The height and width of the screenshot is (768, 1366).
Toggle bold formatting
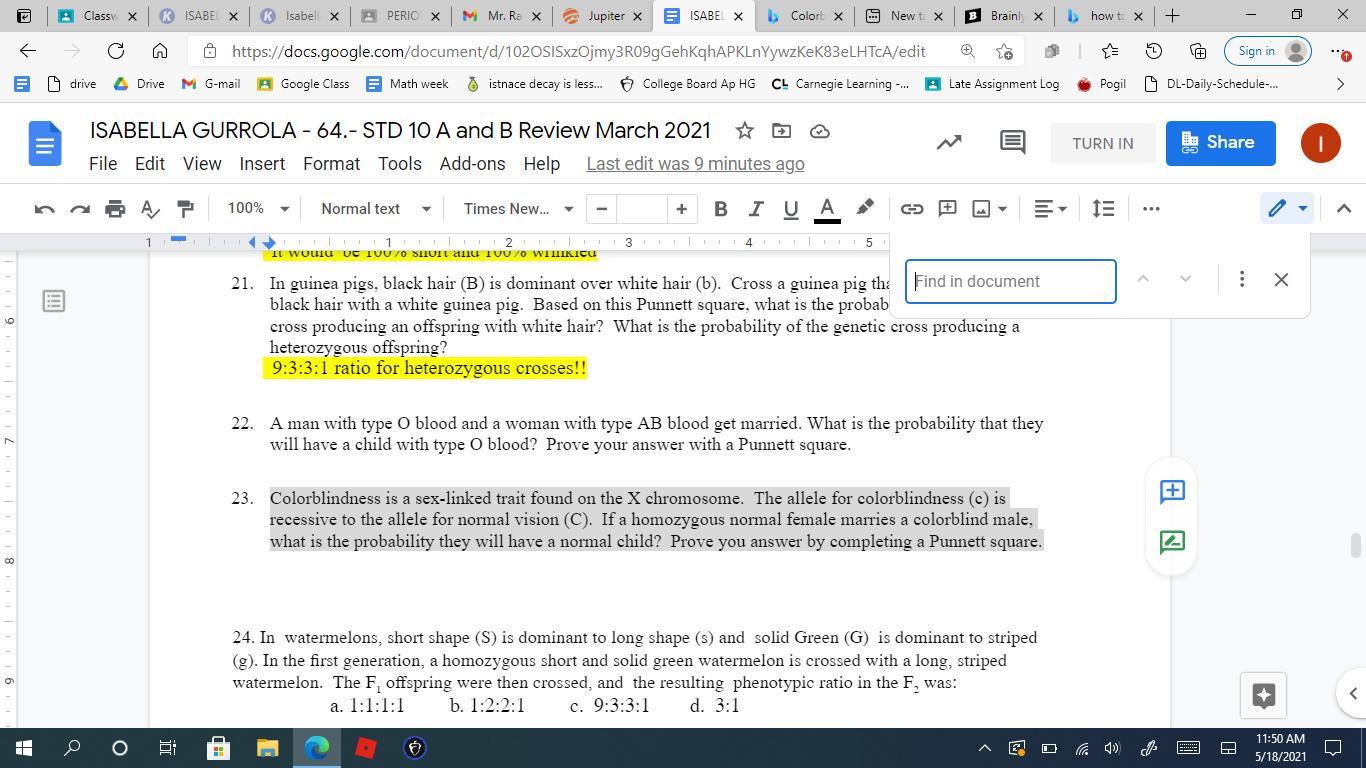tap(720, 208)
